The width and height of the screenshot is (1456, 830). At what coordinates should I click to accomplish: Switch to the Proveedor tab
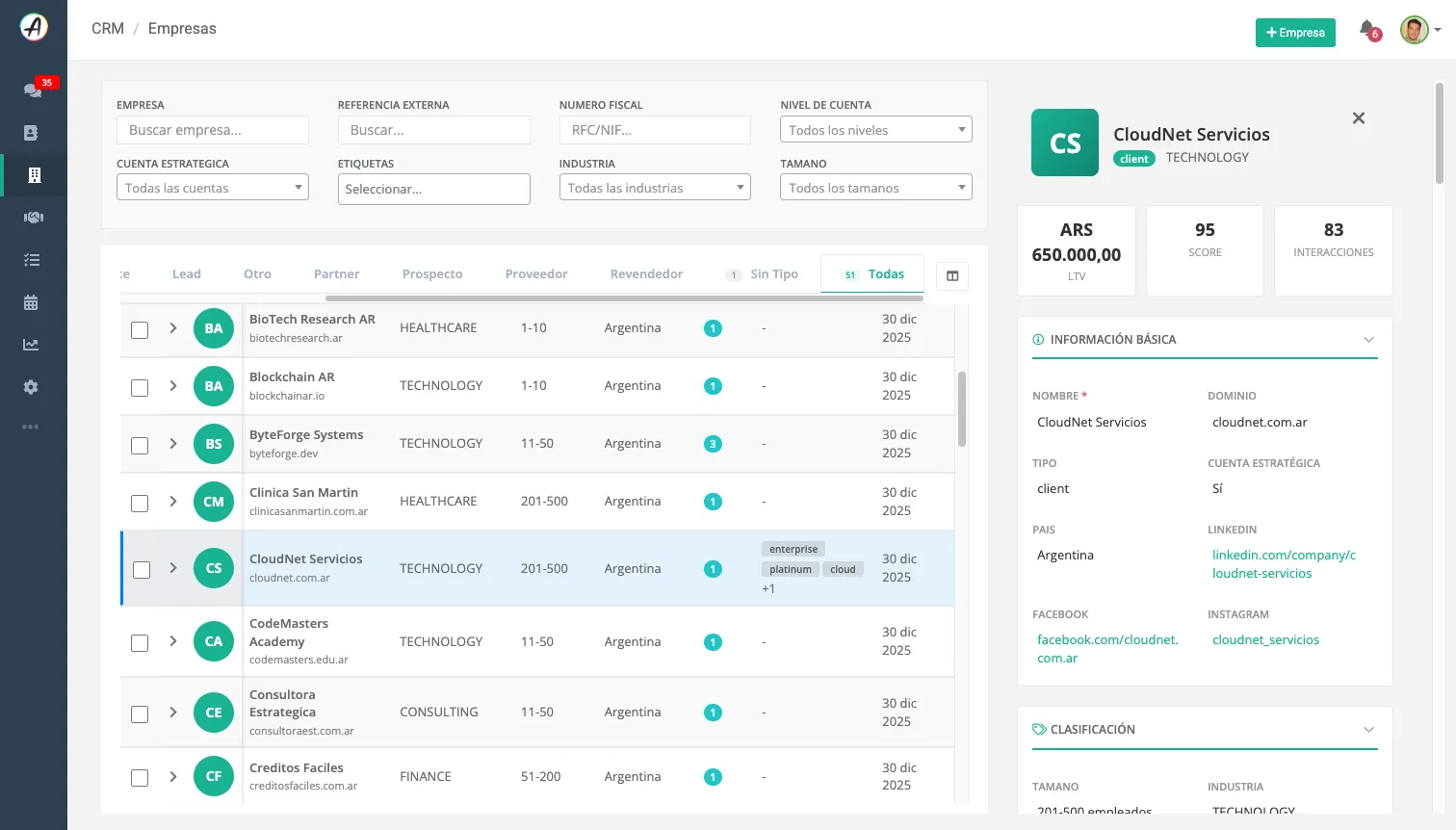tap(536, 274)
